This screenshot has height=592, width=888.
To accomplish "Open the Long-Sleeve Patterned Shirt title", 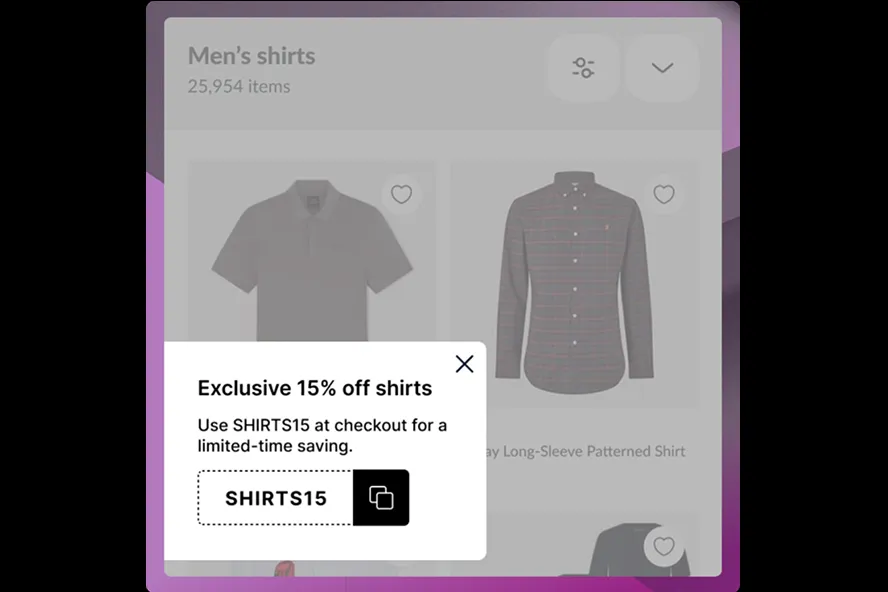I will coord(586,452).
